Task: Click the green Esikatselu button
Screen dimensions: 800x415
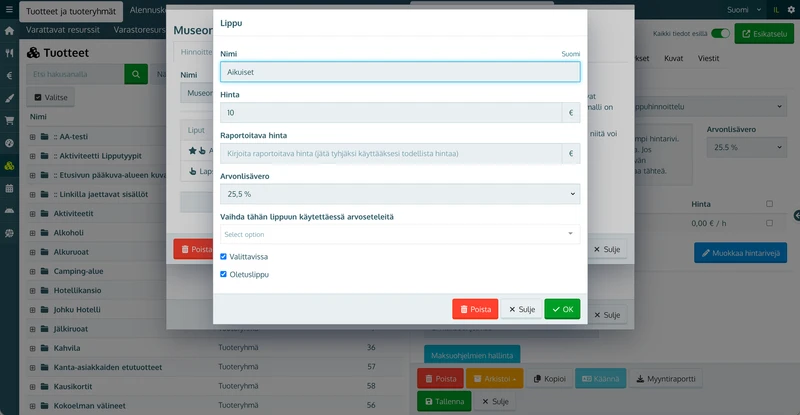Action: pos(764,34)
